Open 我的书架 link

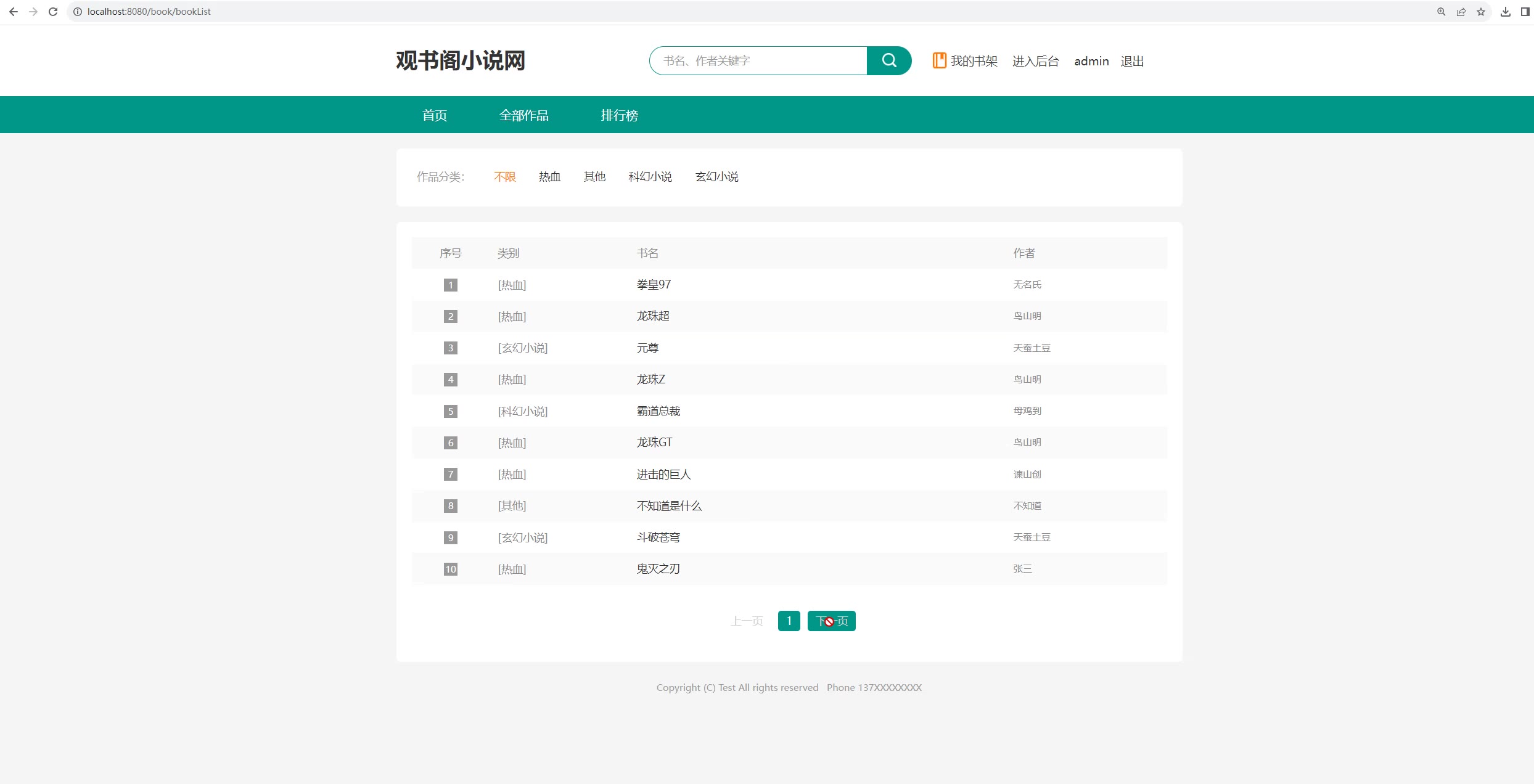click(974, 61)
